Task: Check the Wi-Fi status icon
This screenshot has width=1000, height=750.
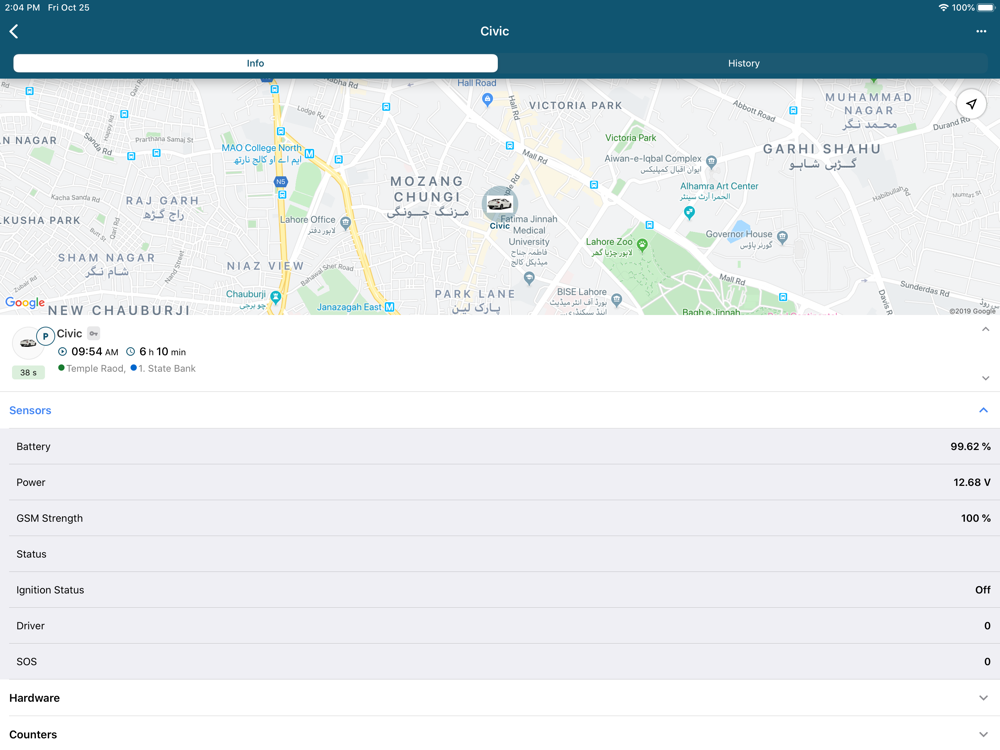Action: [943, 8]
